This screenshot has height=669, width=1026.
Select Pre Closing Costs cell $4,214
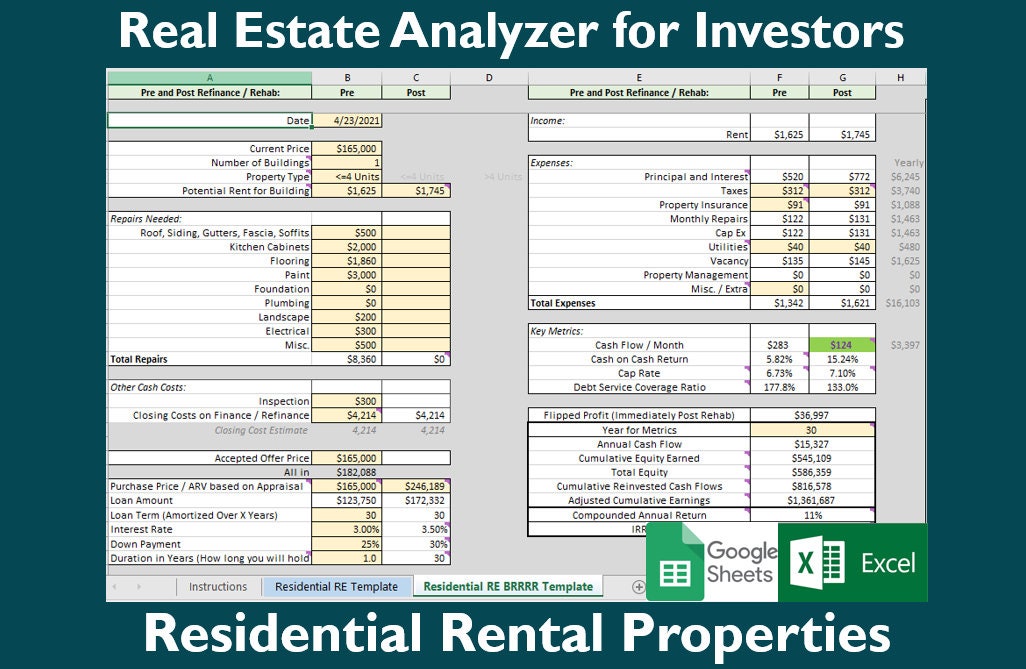click(347, 415)
